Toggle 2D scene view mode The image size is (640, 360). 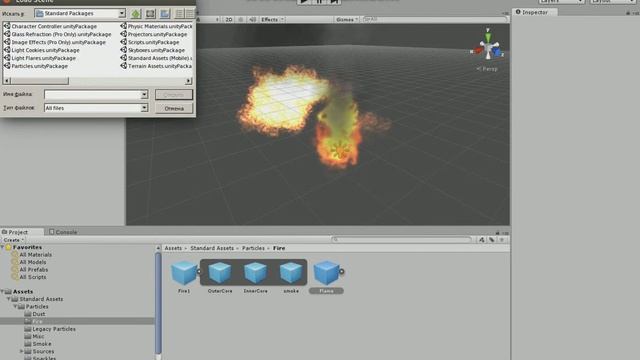pyautogui.click(x=229, y=20)
